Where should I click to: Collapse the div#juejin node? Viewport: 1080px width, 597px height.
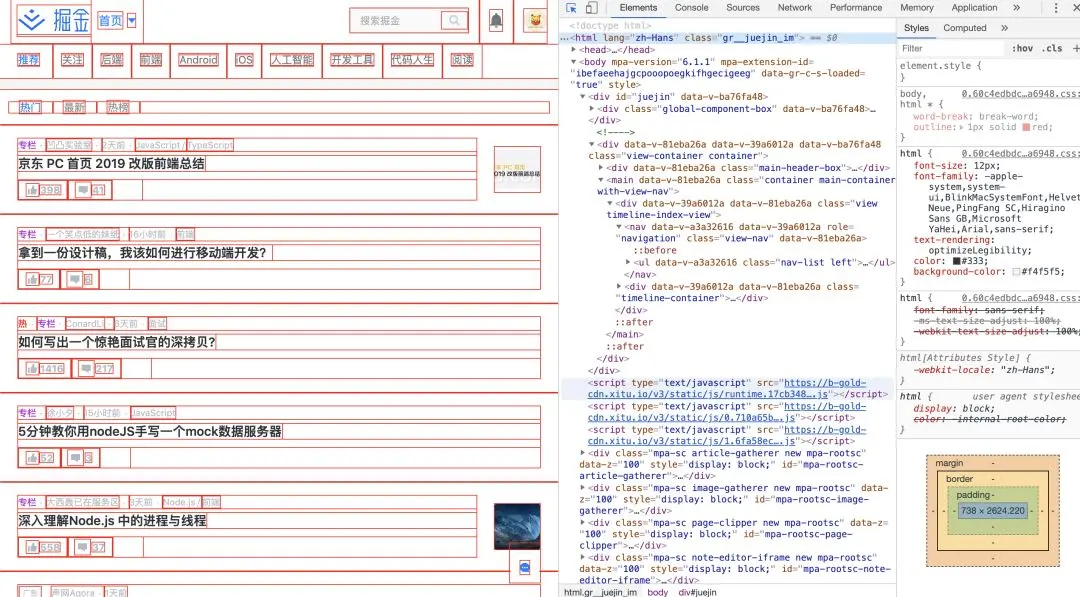point(583,96)
